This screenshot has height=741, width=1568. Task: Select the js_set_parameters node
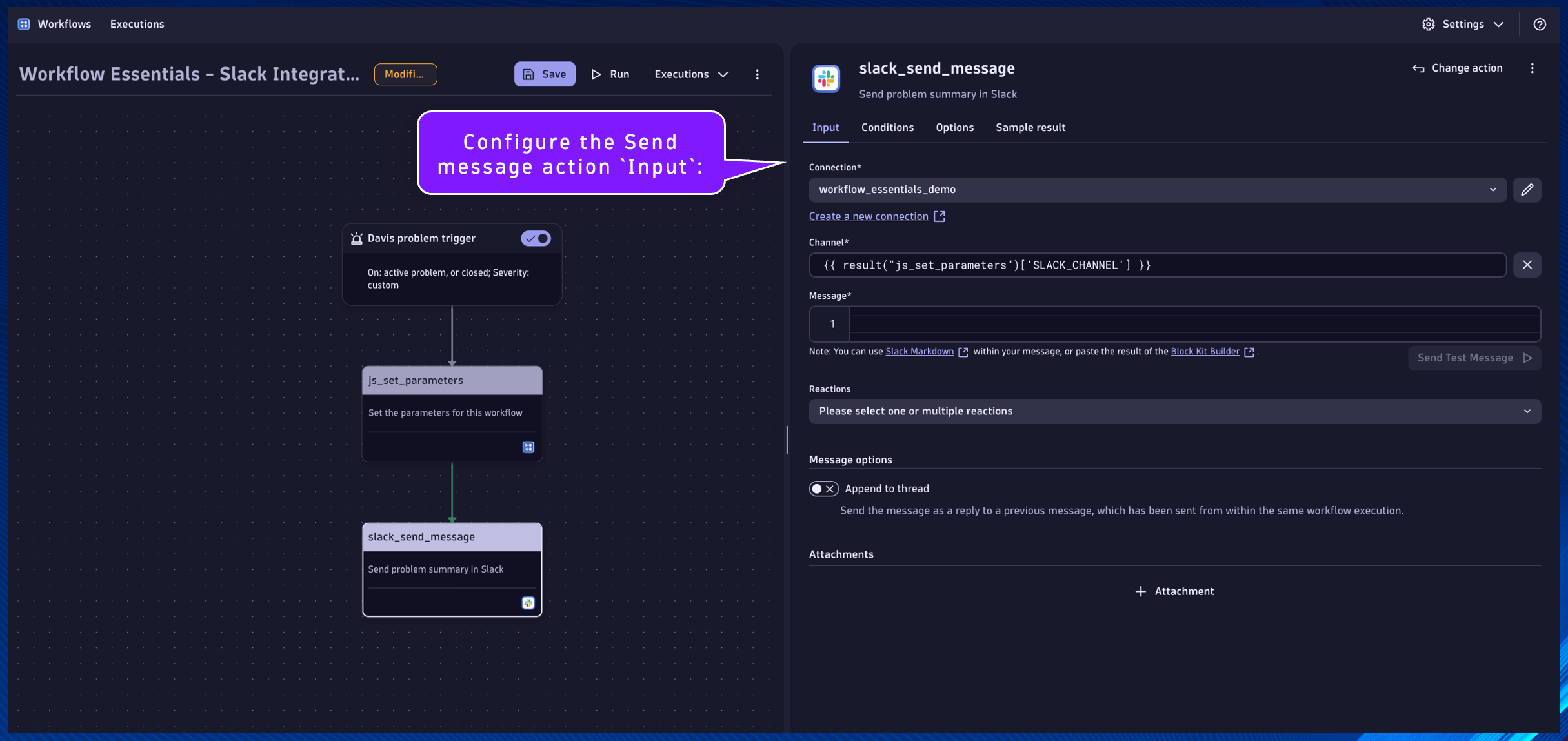point(452,414)
